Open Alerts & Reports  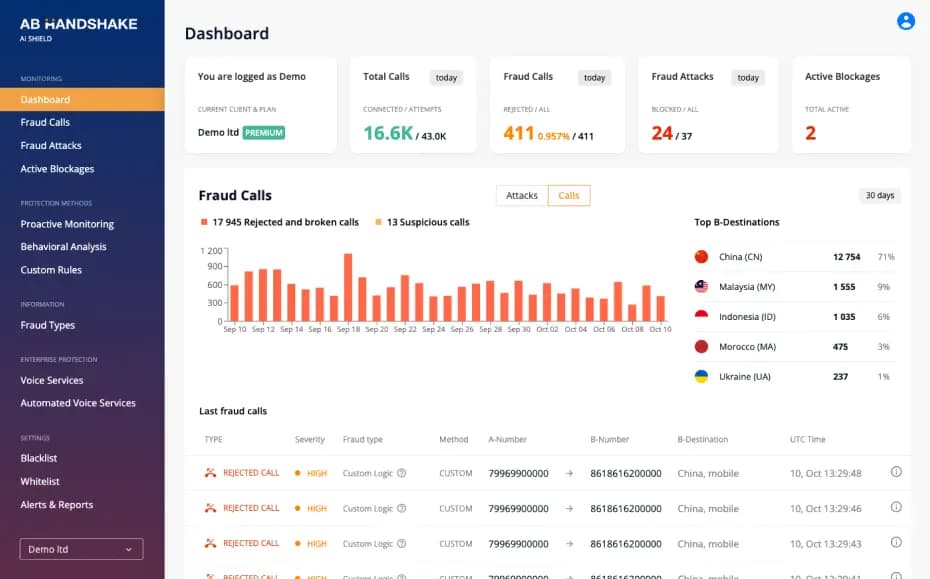pyautogui.click(x=56, y=505)
